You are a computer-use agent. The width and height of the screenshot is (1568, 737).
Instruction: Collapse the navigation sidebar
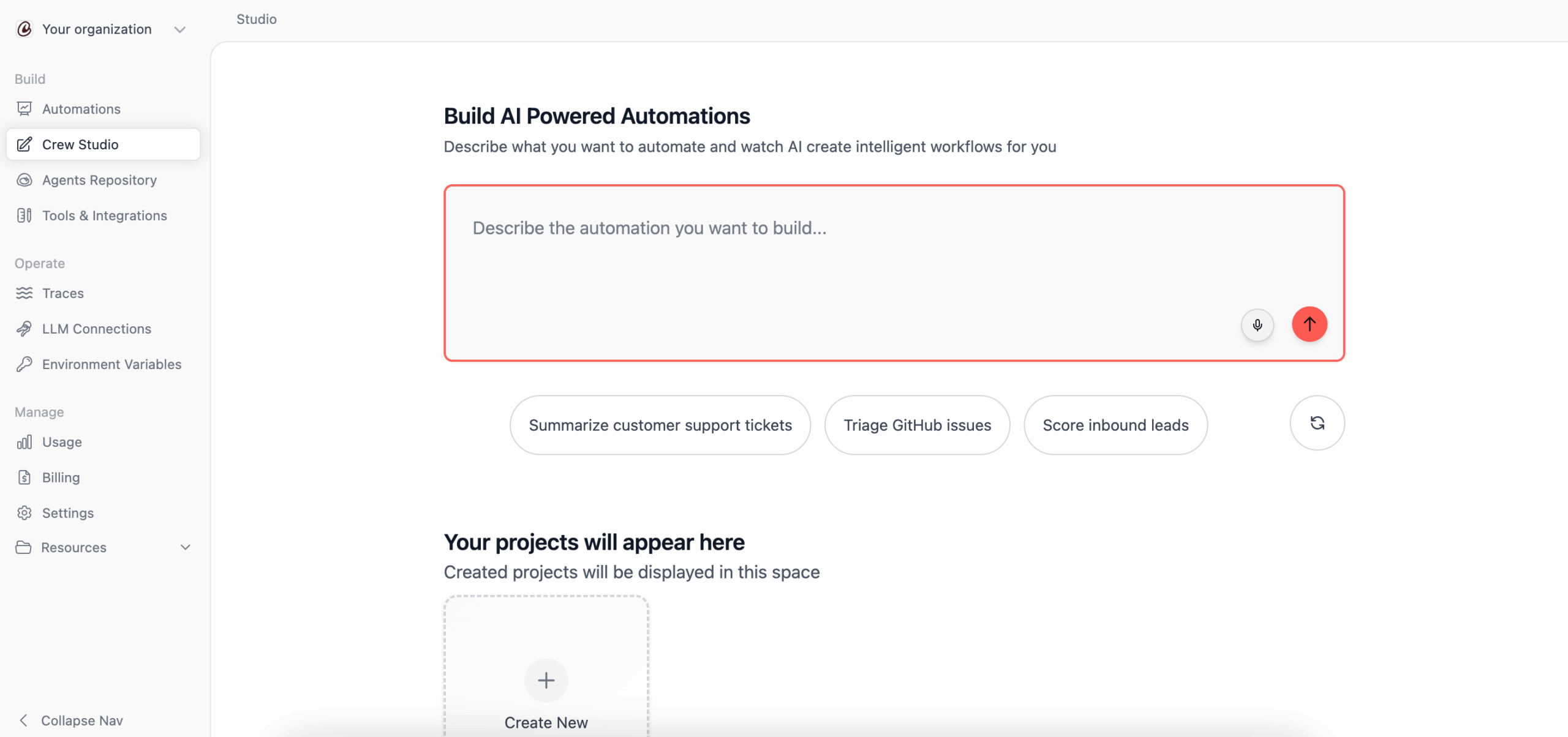coord(70,720)
